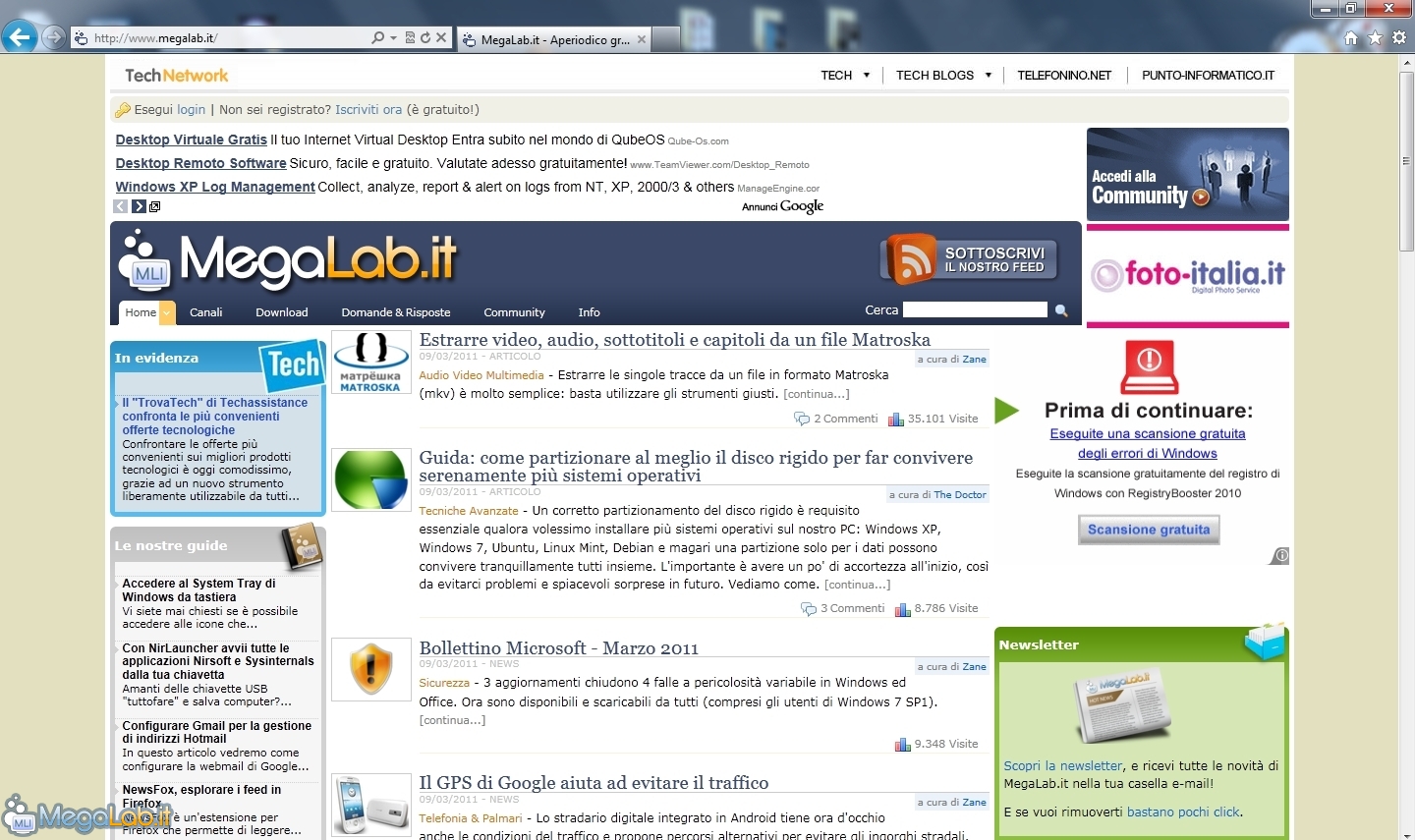Select the MegaLab.it - Aperiodico tab

coord(555,40)
